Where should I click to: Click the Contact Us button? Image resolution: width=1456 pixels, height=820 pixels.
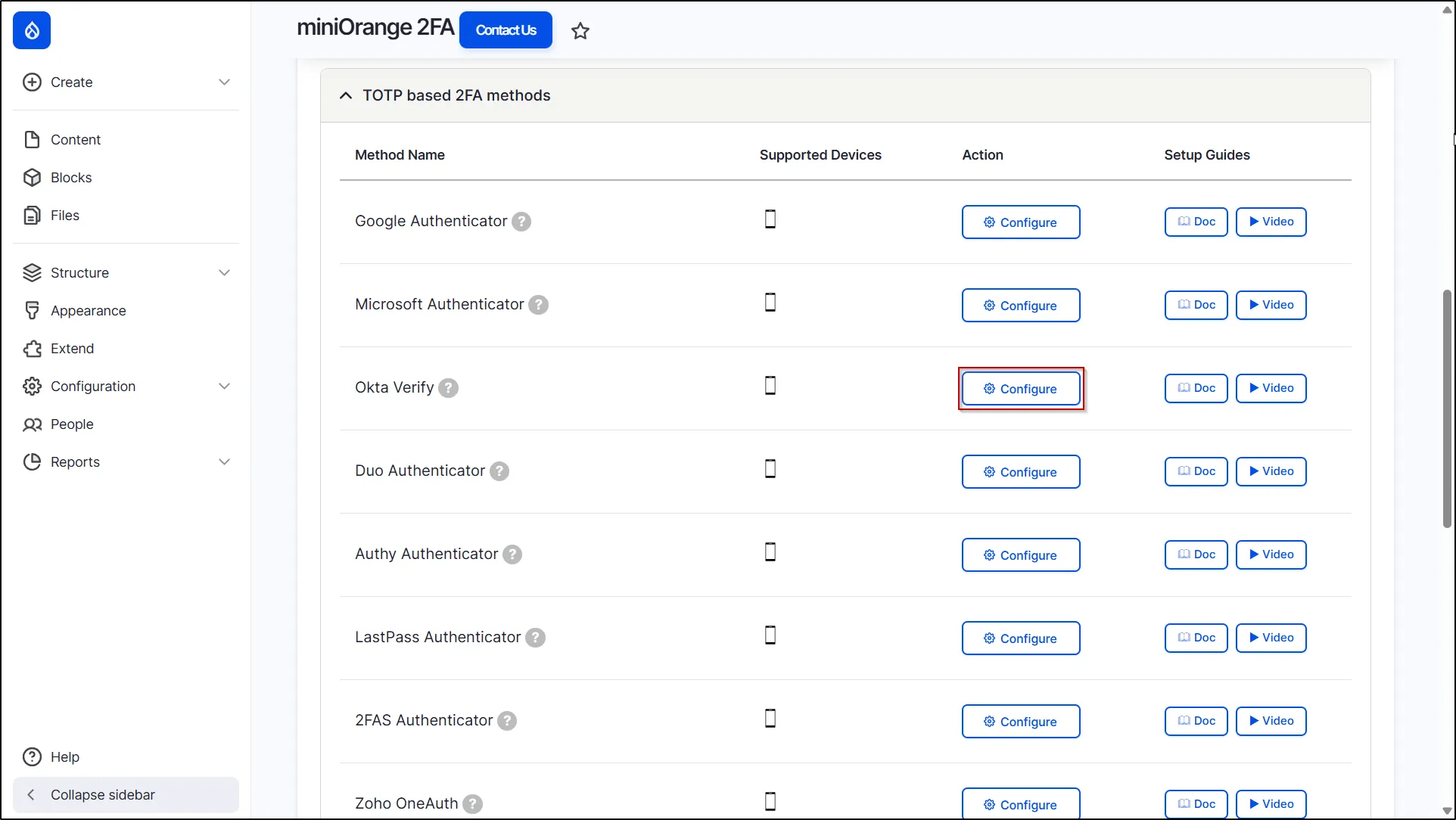point(506,30)
